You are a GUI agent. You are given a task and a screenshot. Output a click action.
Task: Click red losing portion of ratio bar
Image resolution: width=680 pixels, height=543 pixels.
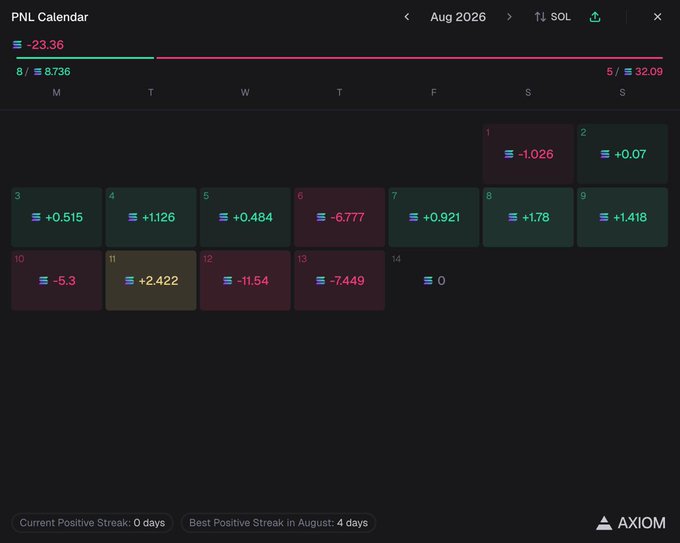point(409,57)
